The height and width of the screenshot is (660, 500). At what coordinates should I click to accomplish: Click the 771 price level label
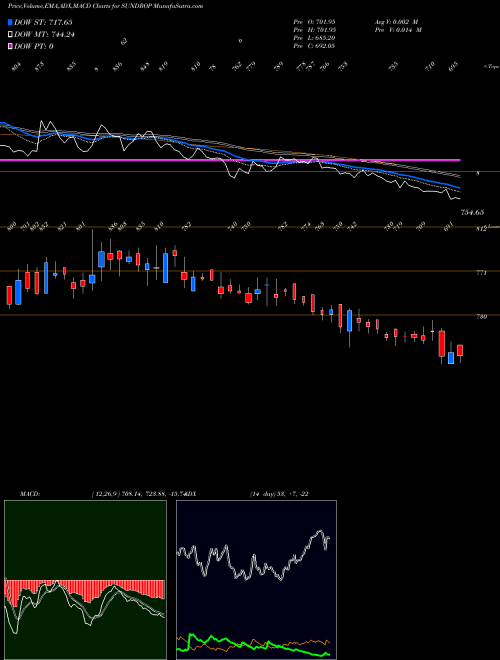click(481, 273)
